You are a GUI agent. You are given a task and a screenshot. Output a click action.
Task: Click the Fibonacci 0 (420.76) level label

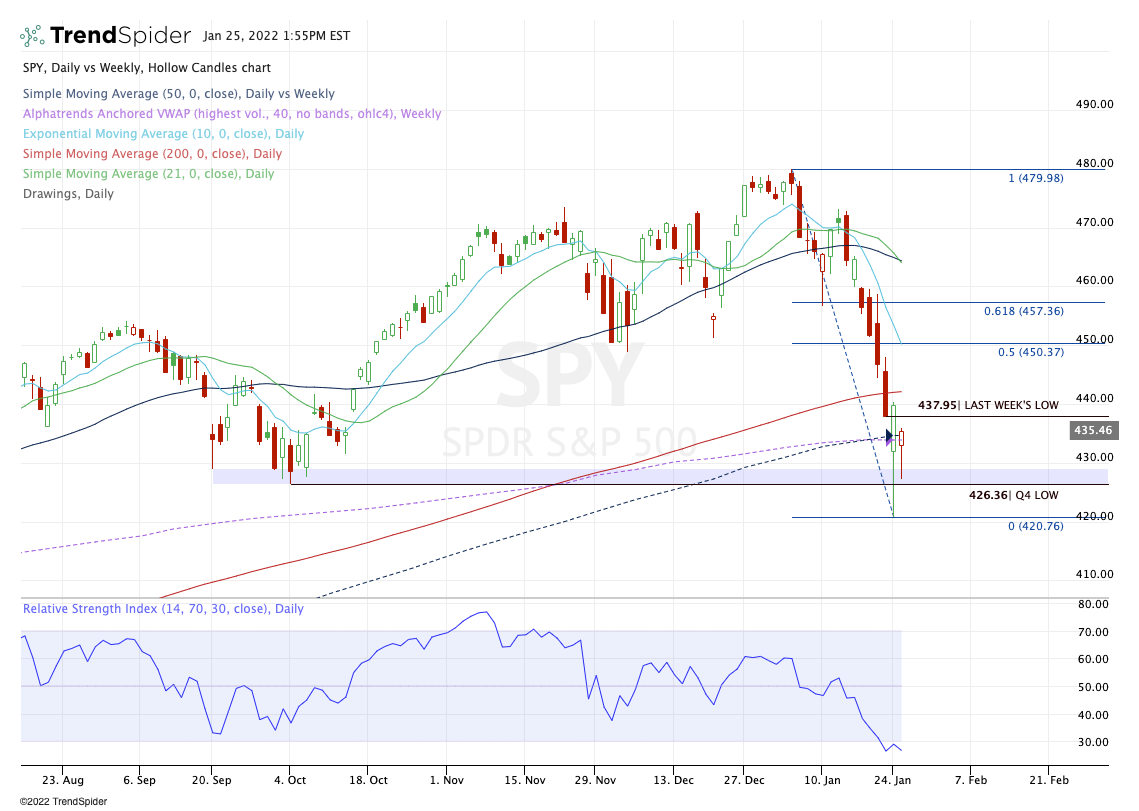(x=1036, y=526)
